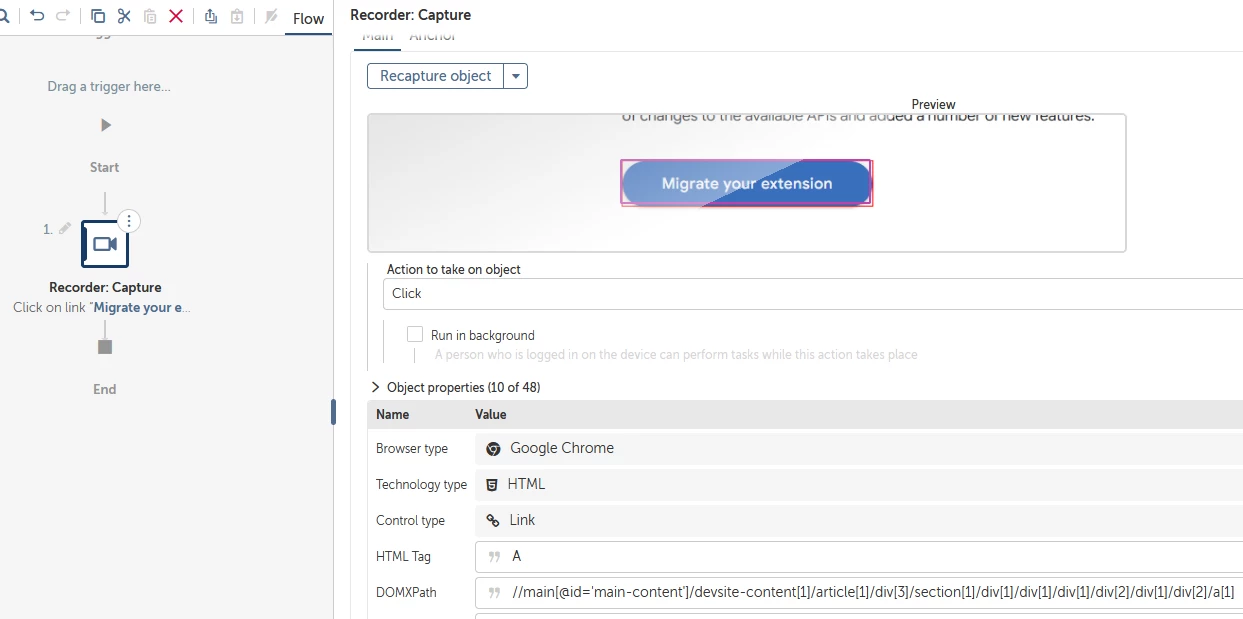Open the Action to take on object dropdown
Viewport: 1243px width, 619px height.
tap(812, 293)
